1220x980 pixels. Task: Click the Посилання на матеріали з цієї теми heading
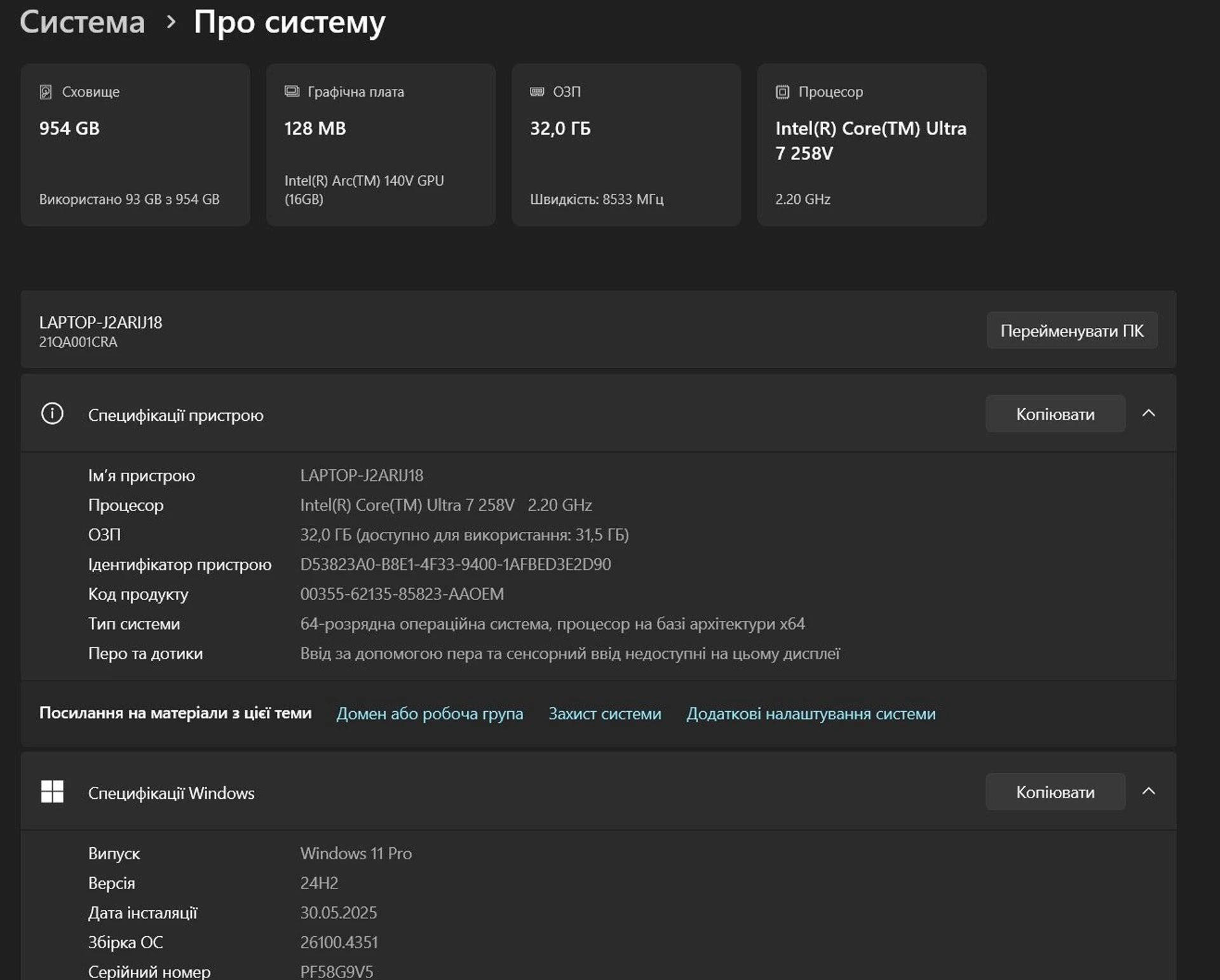click(x=175, y=713)
